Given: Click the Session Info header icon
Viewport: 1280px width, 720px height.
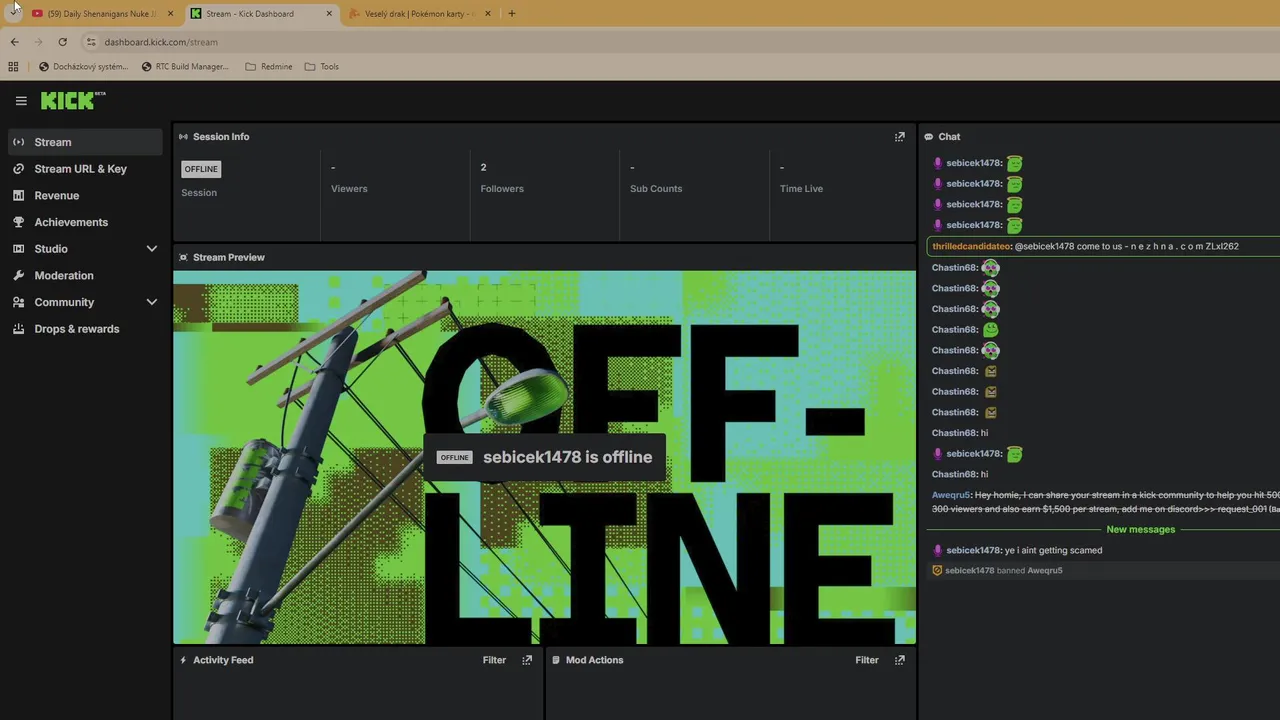Looking at the screenshot, I should pos(183,137).
